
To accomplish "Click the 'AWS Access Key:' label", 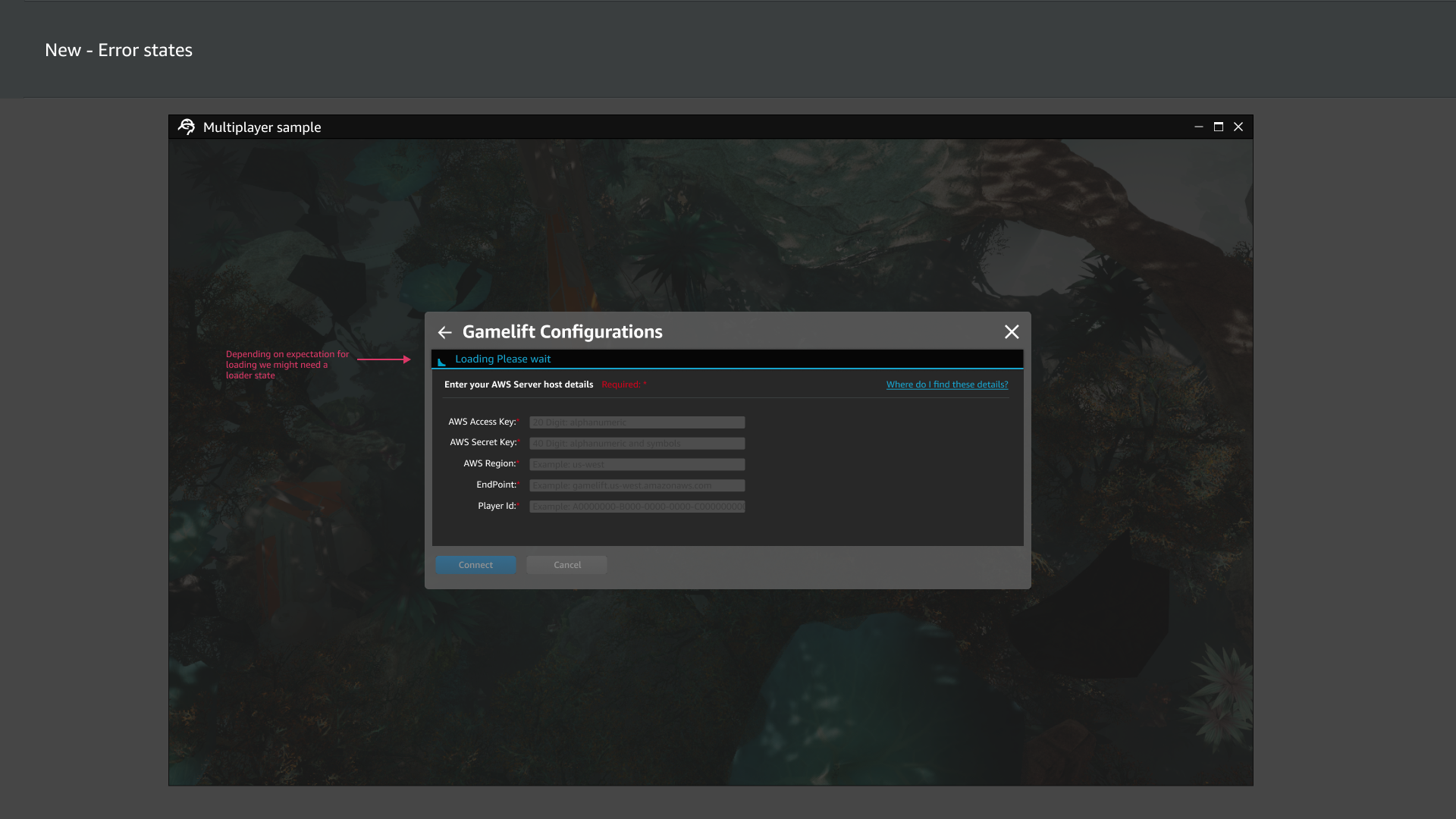I will coord(482,422).
